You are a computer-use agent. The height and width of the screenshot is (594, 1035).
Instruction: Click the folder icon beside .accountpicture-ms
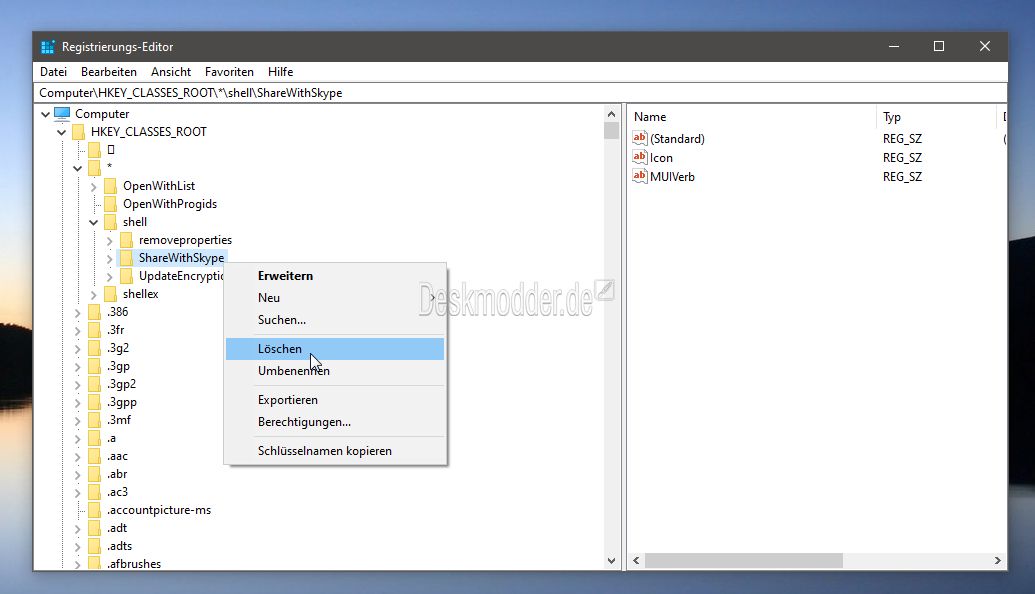click(94, 510)
